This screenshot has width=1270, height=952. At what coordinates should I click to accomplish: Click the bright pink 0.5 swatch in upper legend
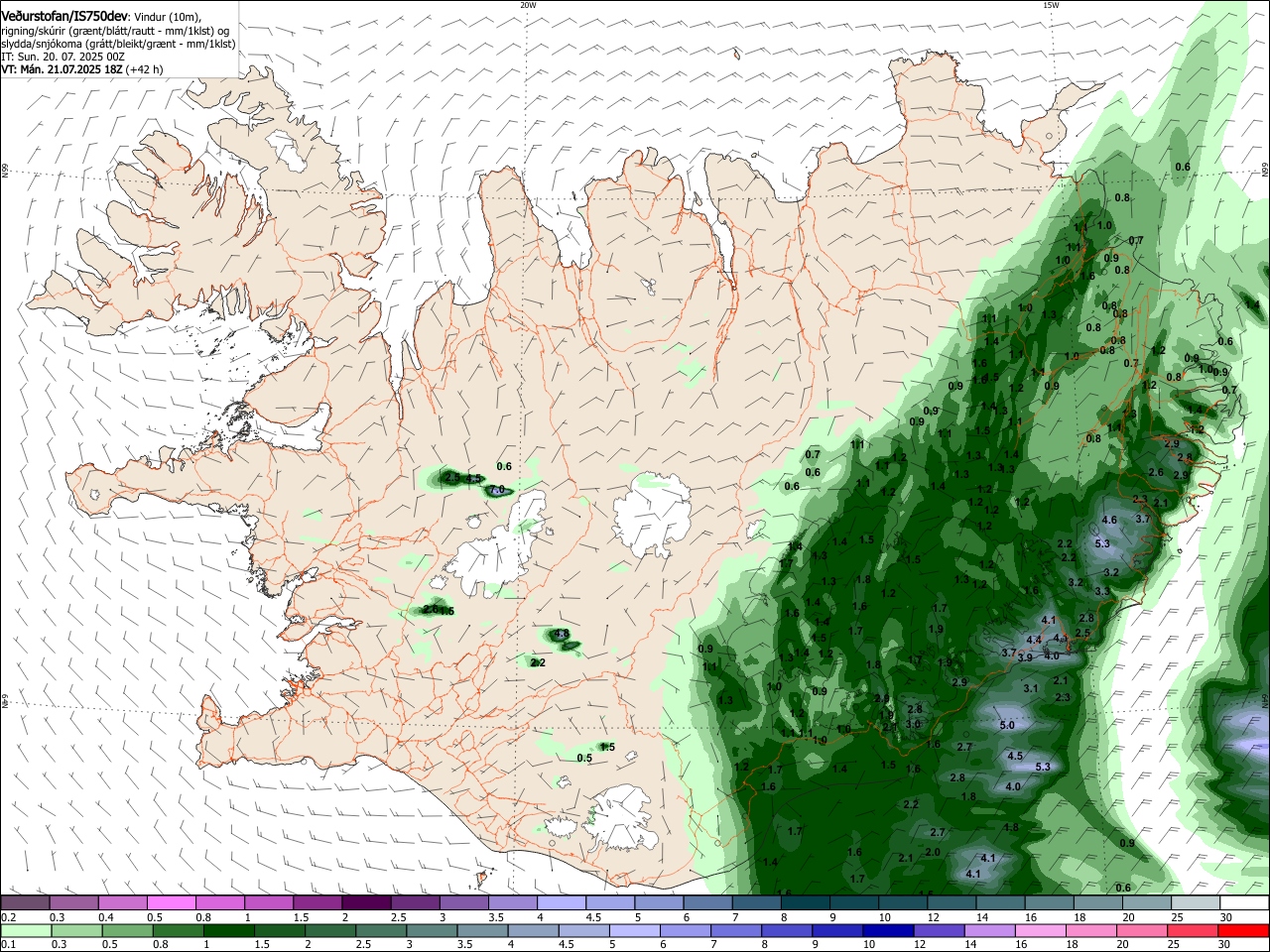click(171, 903)
